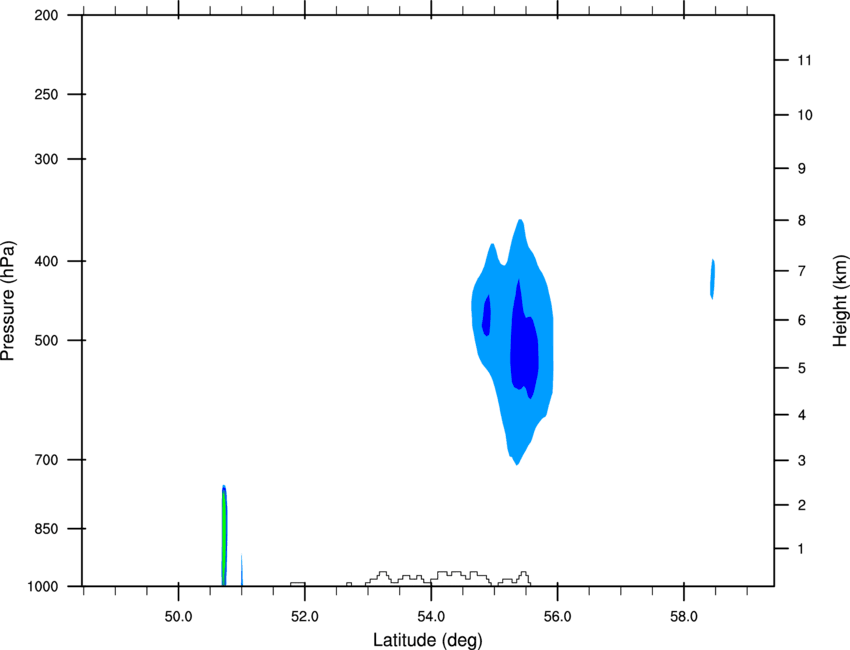Click the 52.0 latitude label
The height and width of the screenshot is (650, 850).
coord(305,617)
